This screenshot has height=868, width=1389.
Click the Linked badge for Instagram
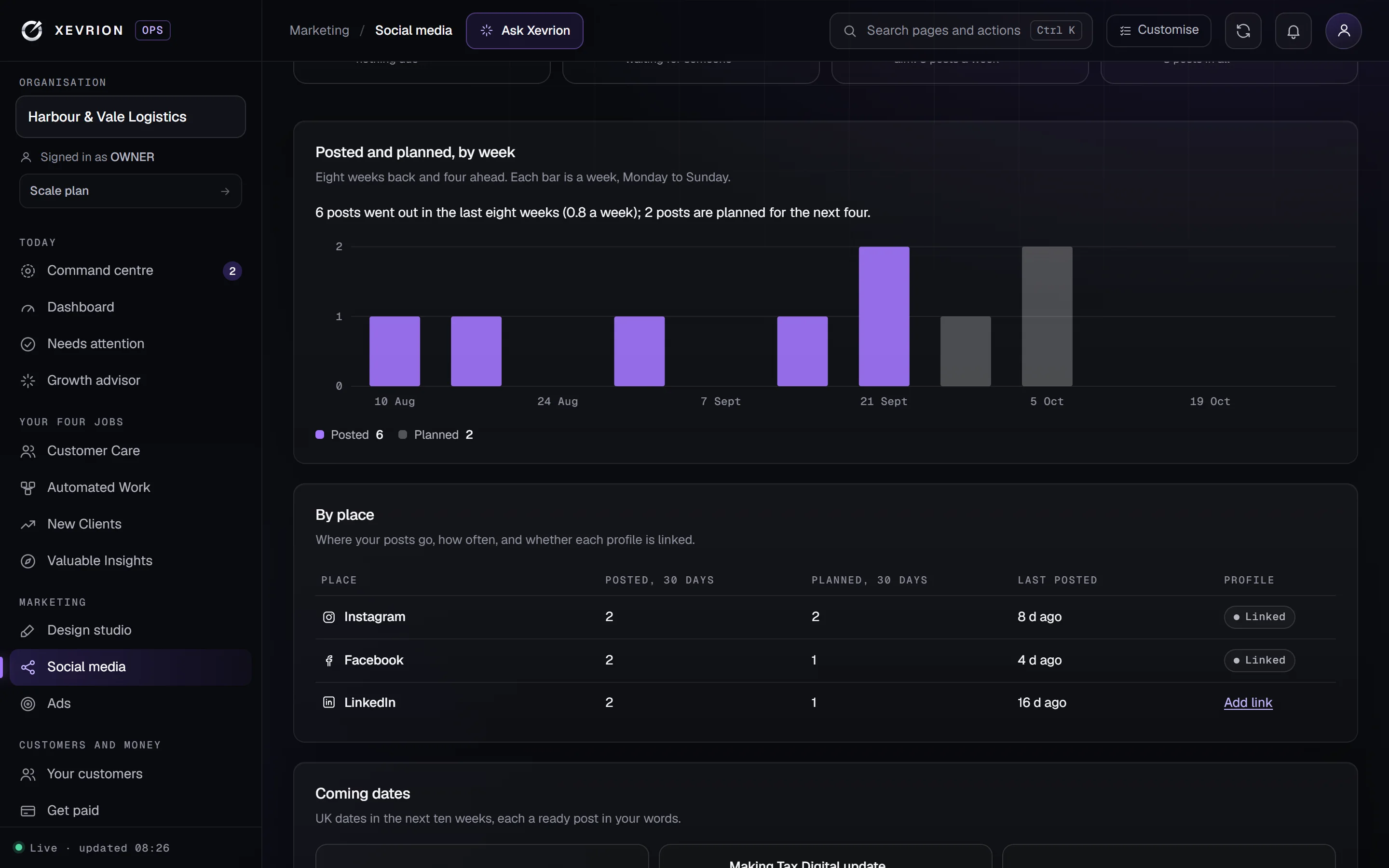(1259, 617)
